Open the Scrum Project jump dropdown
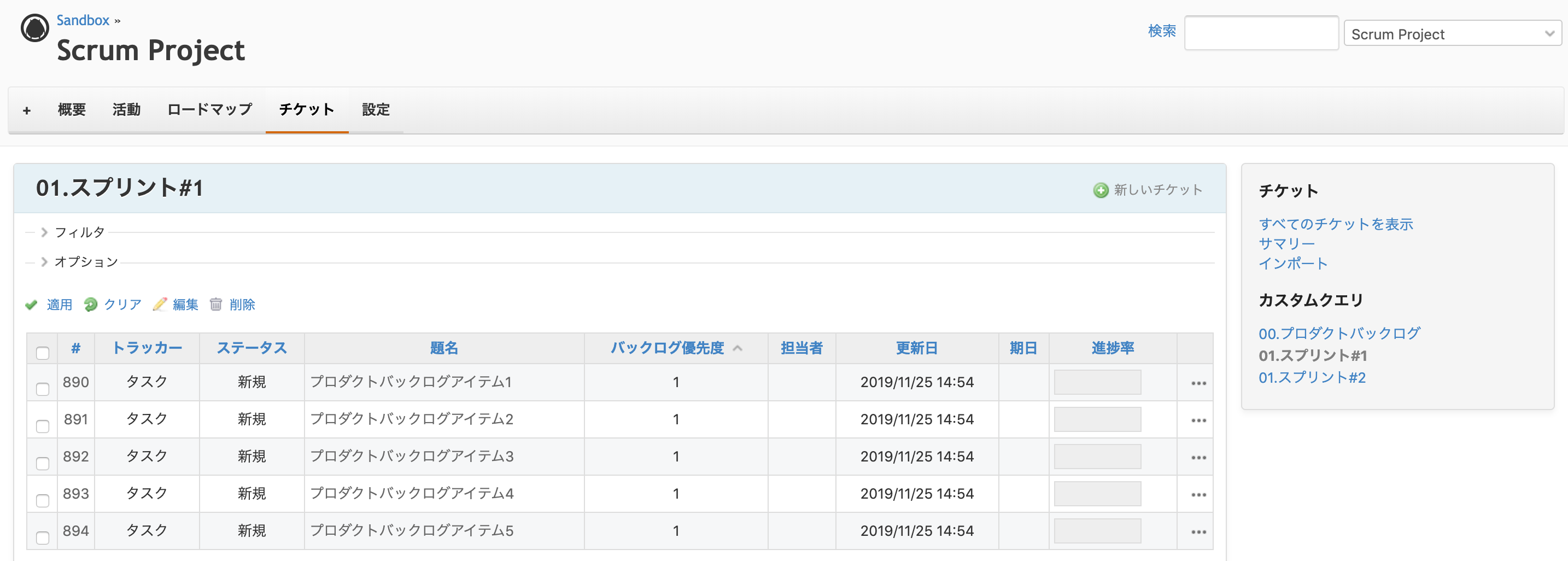This screenshot has height=561, width=1568. tap(1452, 34)
